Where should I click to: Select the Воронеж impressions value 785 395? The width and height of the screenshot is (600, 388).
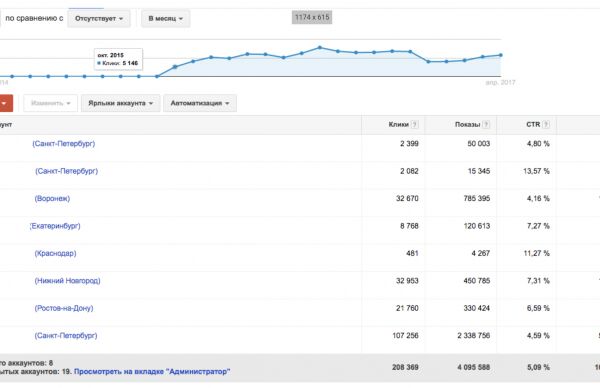(x=477, y=199)
